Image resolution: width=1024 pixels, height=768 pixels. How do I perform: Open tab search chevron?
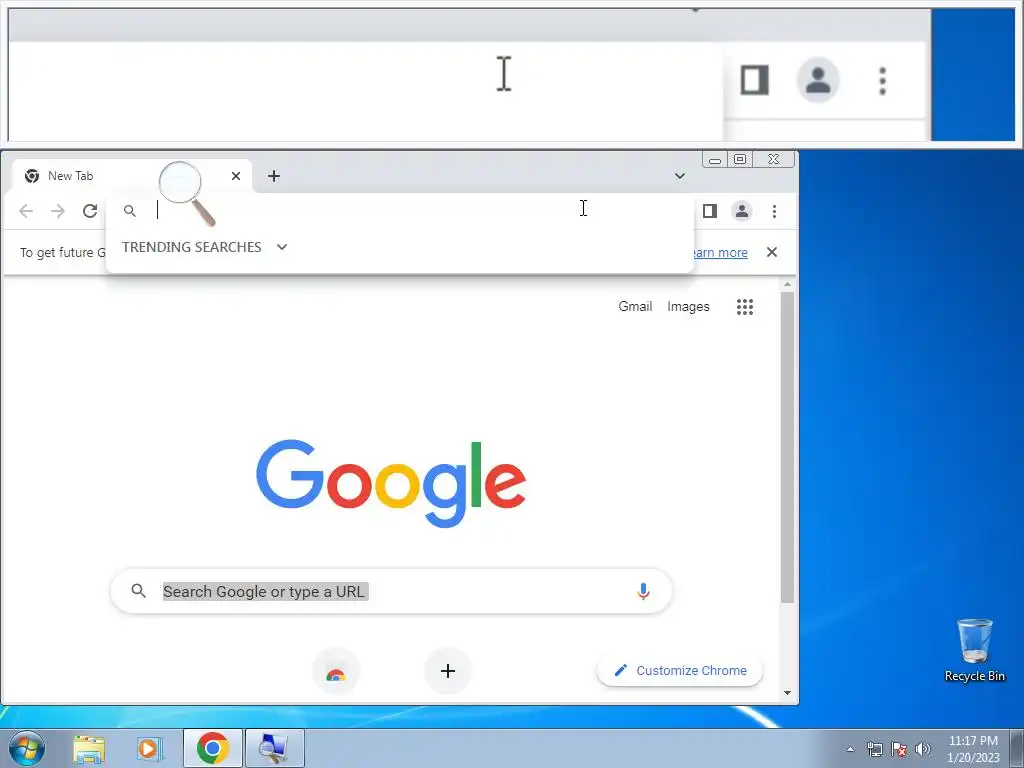(x=680, y=176)
